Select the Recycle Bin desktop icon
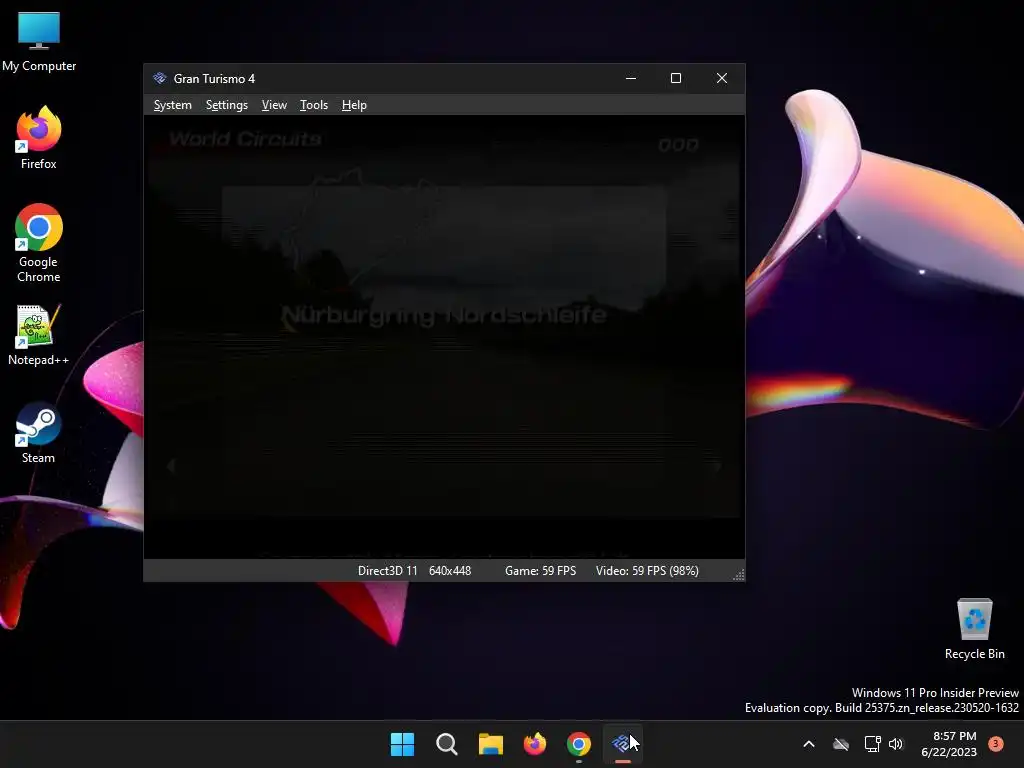Viewport: 1024px width, 768px height. click(974, 629)
